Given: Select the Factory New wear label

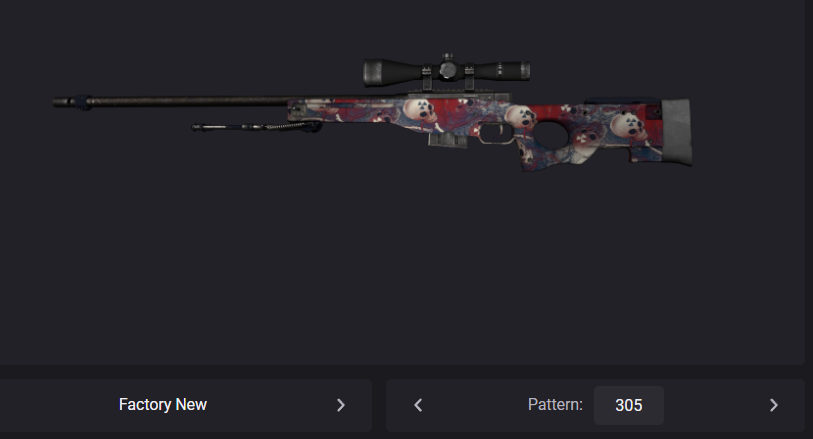Looking at the screenshot, I should 163,405.
